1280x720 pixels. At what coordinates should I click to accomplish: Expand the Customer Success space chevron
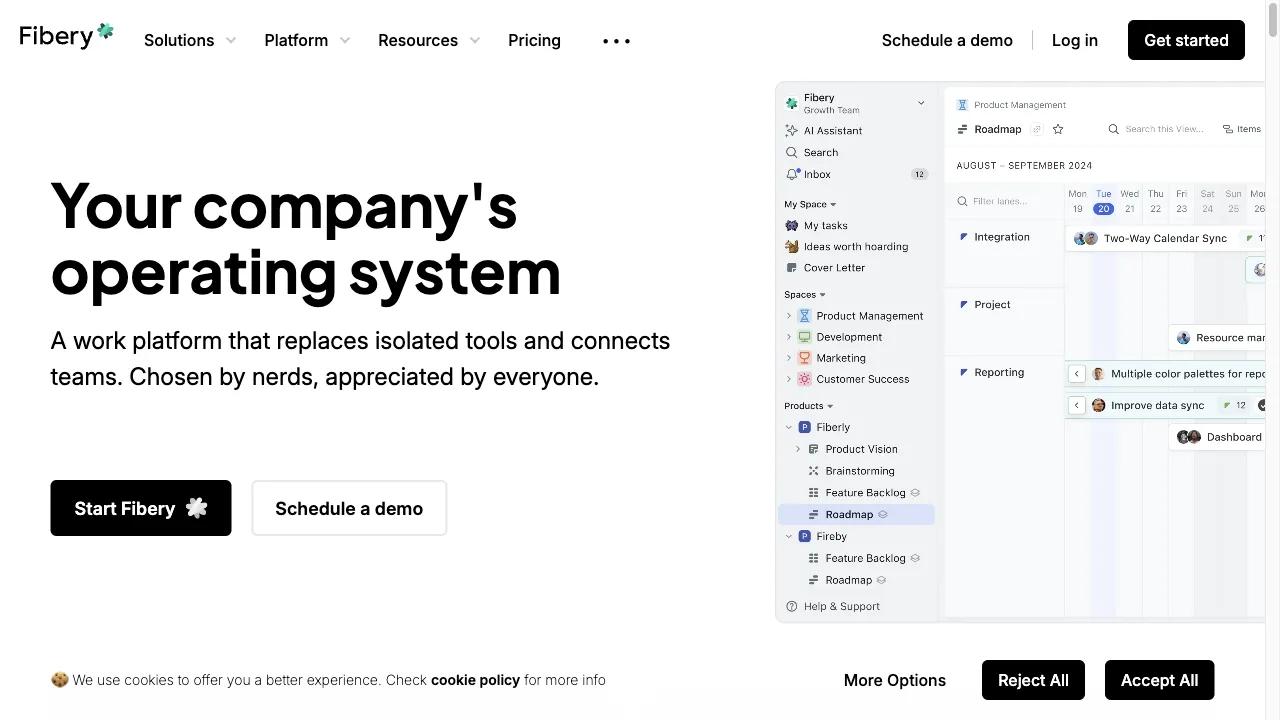[x=788, y=379]
